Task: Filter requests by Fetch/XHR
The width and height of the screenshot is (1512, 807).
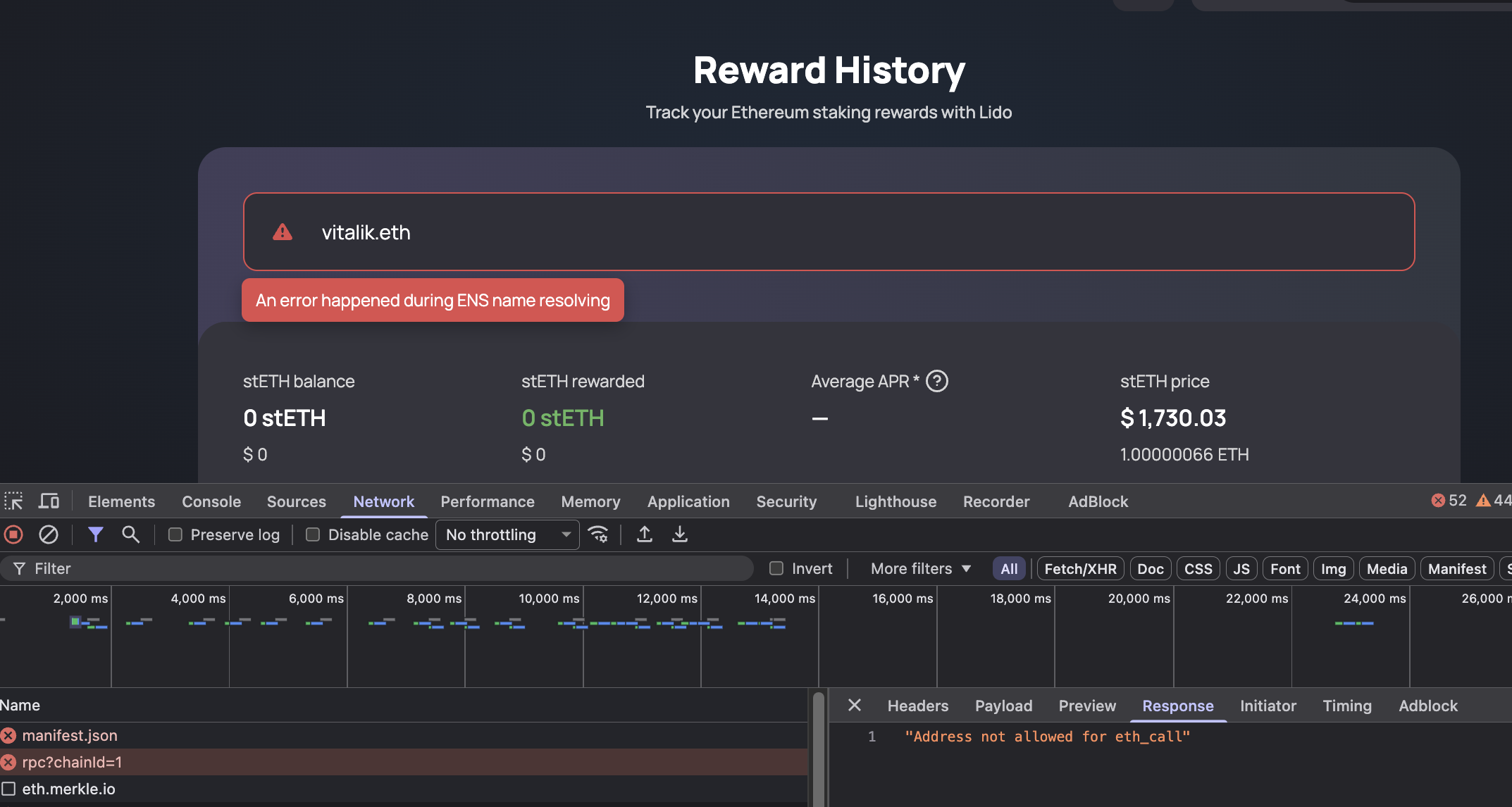Action: (1081, 568)
